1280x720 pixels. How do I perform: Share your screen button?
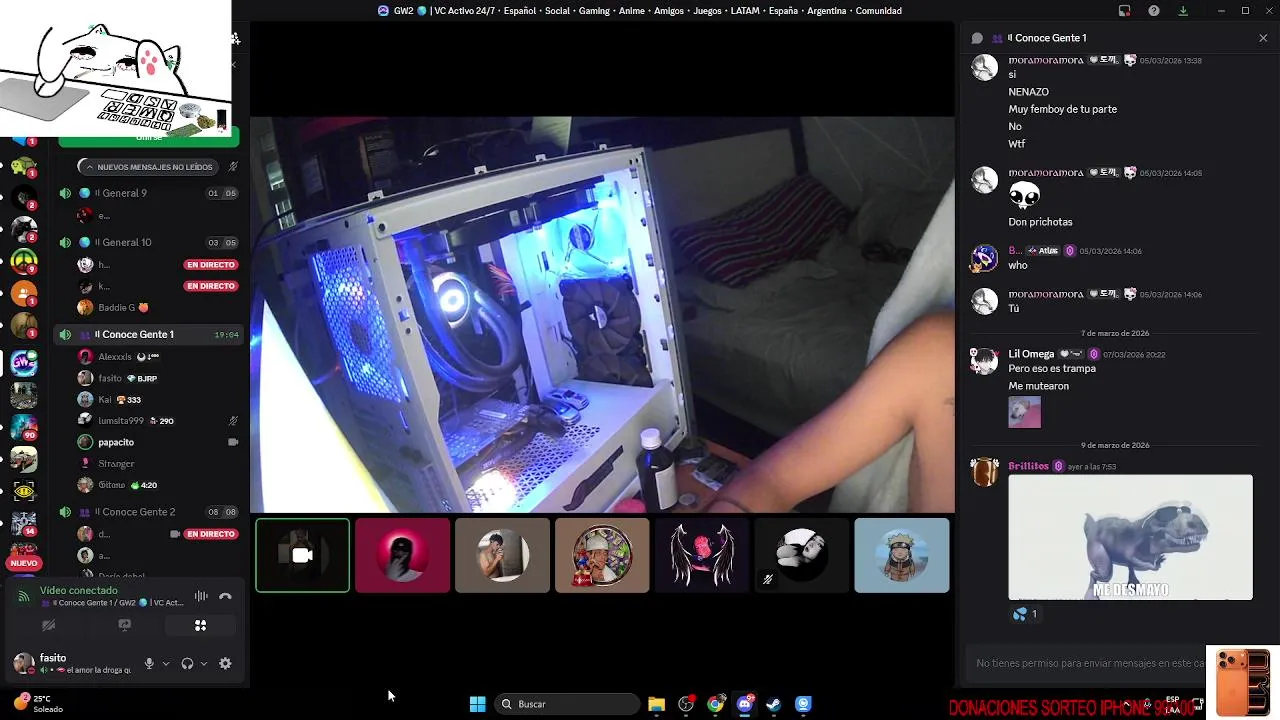[x=124, y=625]
